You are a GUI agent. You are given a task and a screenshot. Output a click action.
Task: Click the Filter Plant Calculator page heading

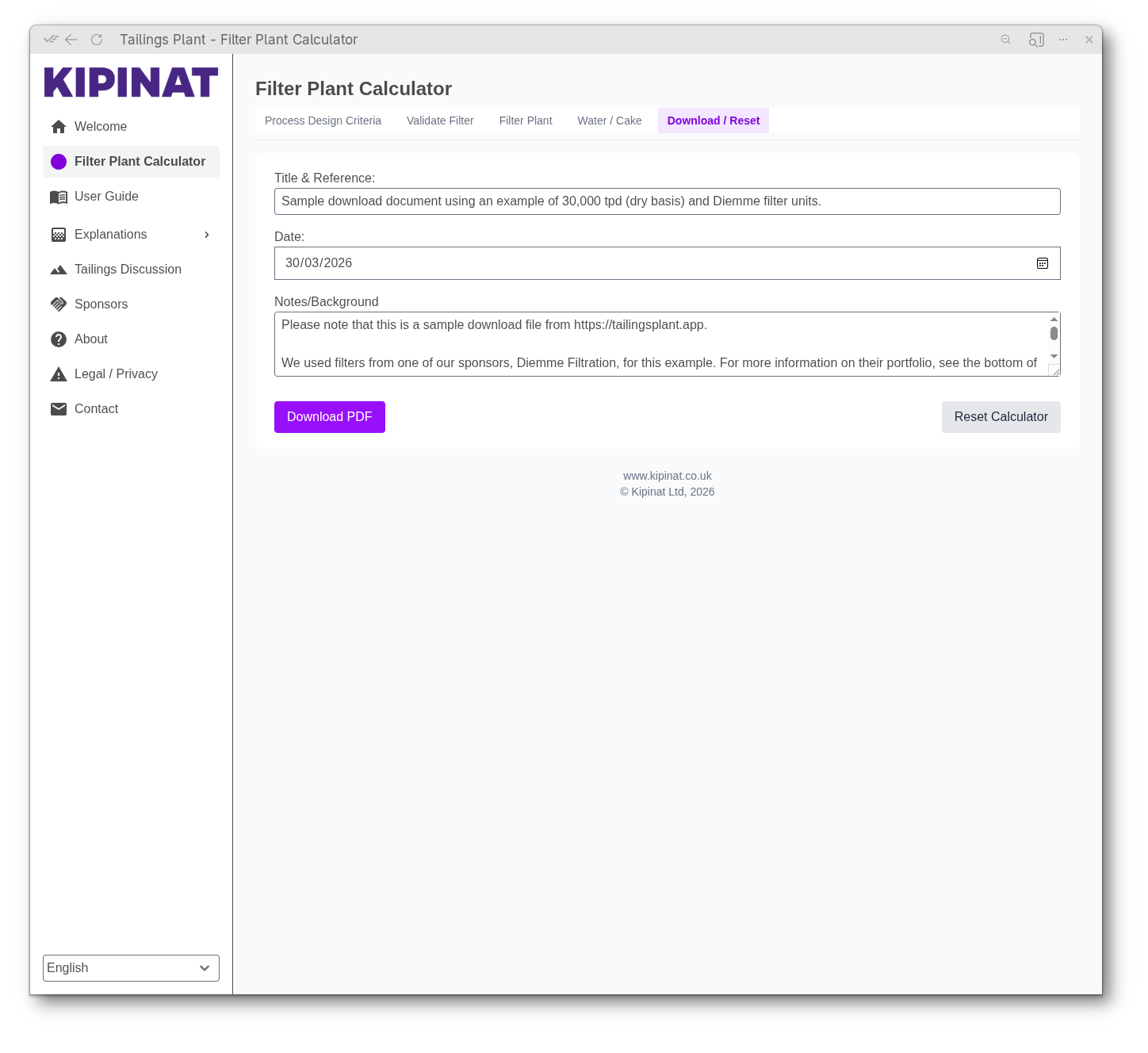(354, 89)
